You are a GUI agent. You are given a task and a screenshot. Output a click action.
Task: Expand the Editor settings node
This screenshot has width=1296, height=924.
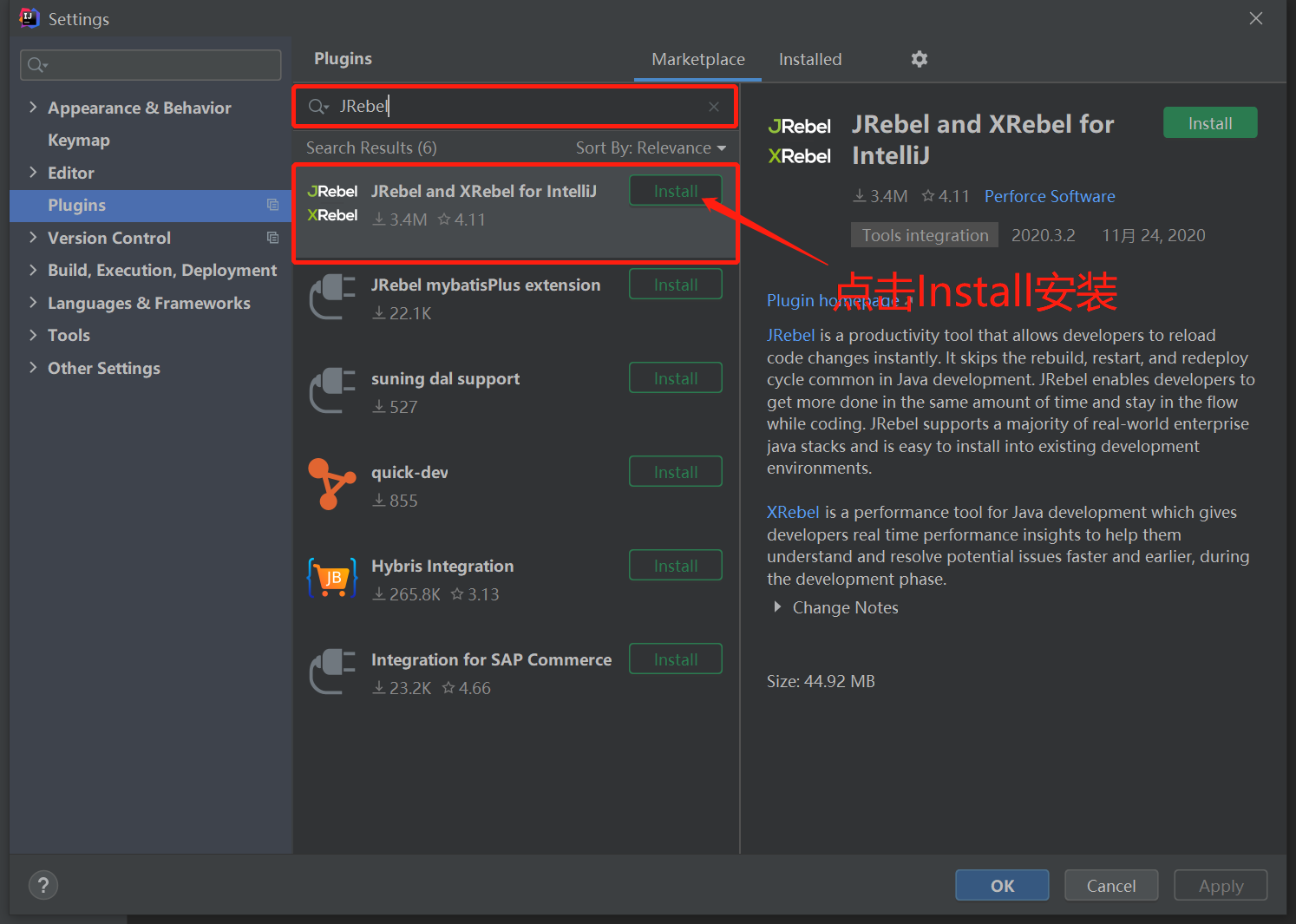point(33,172)
